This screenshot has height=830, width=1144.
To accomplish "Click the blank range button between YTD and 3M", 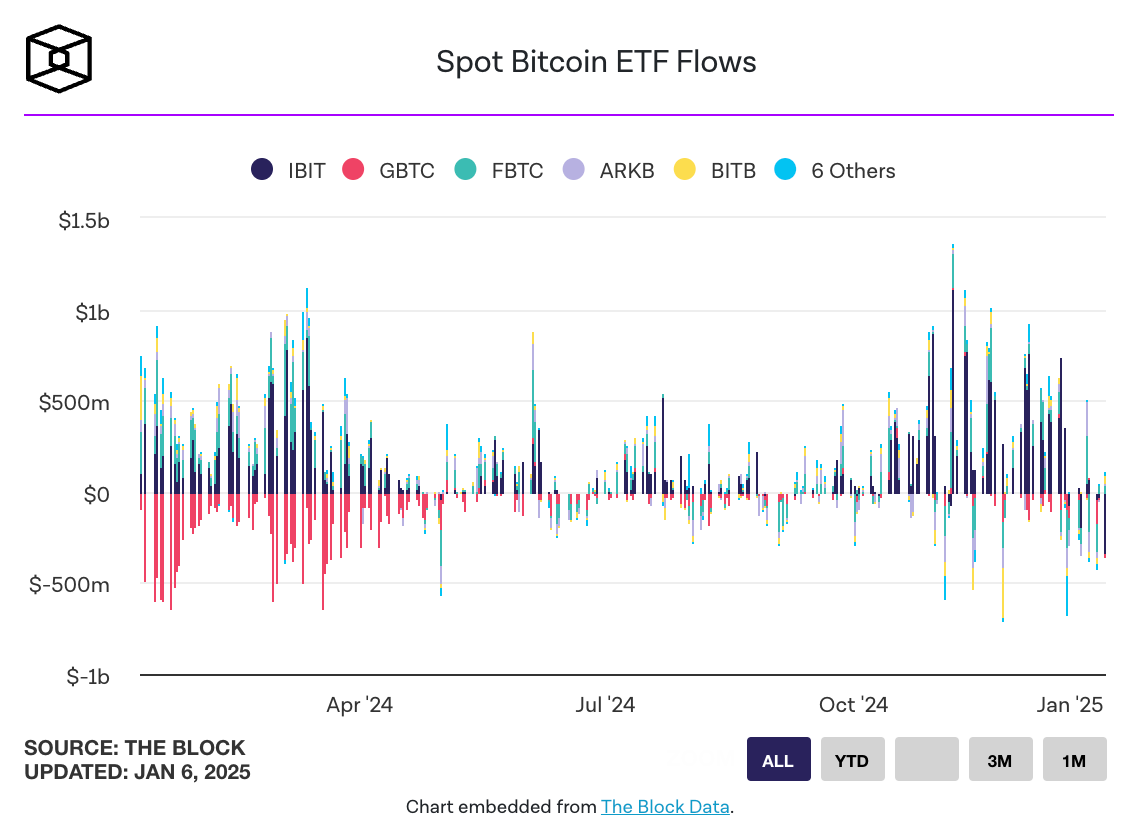I will [926, 759].
